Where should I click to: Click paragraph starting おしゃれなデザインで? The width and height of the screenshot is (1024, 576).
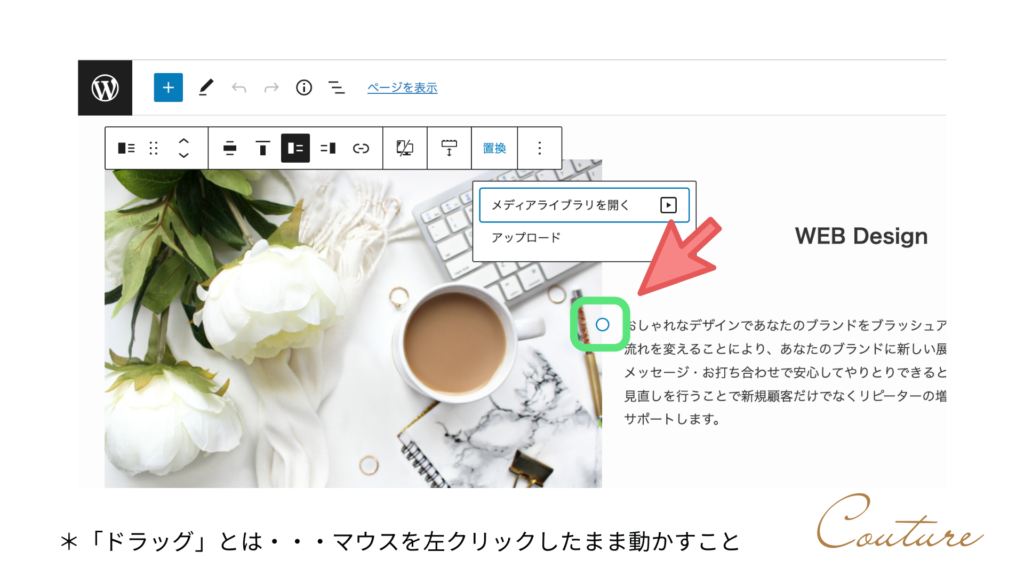tap(785, 372)
